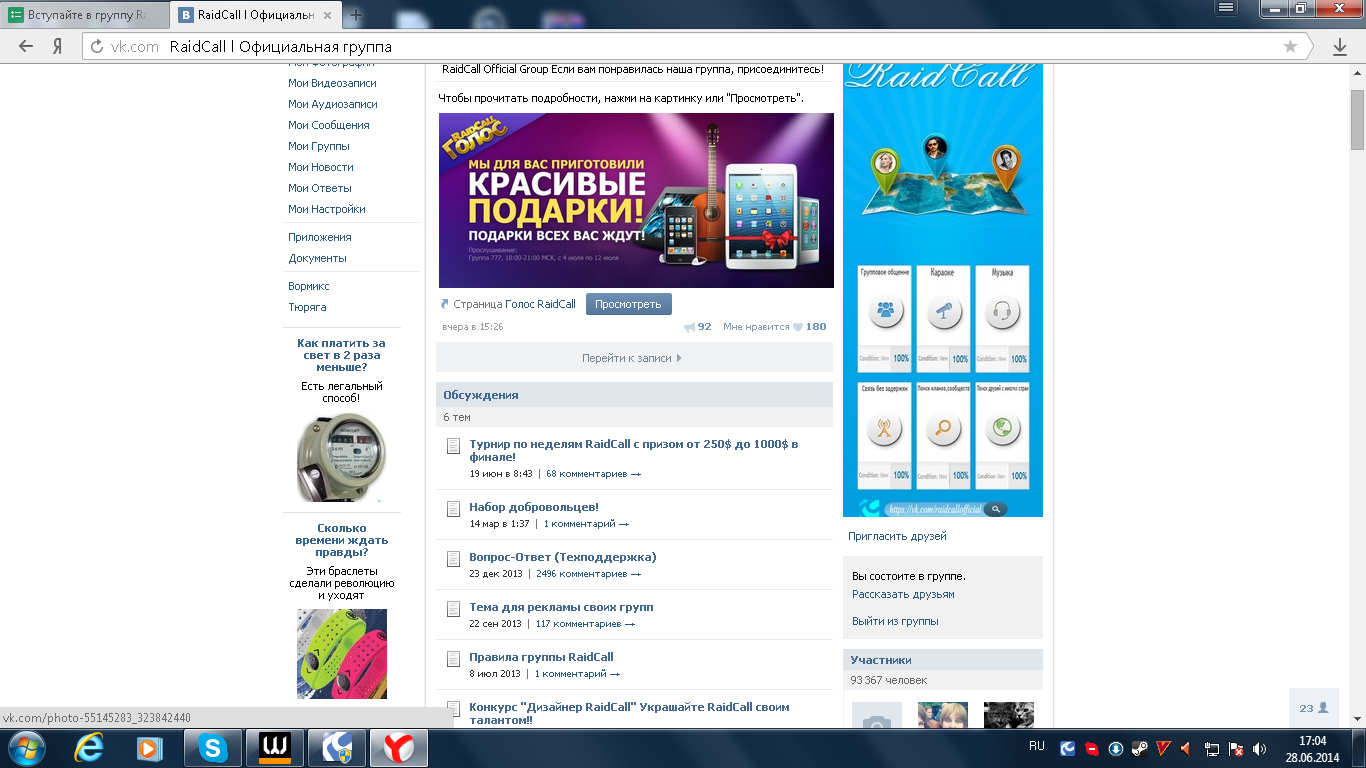Click 'Перейти к записи' bar

click(x=634, y=358)
